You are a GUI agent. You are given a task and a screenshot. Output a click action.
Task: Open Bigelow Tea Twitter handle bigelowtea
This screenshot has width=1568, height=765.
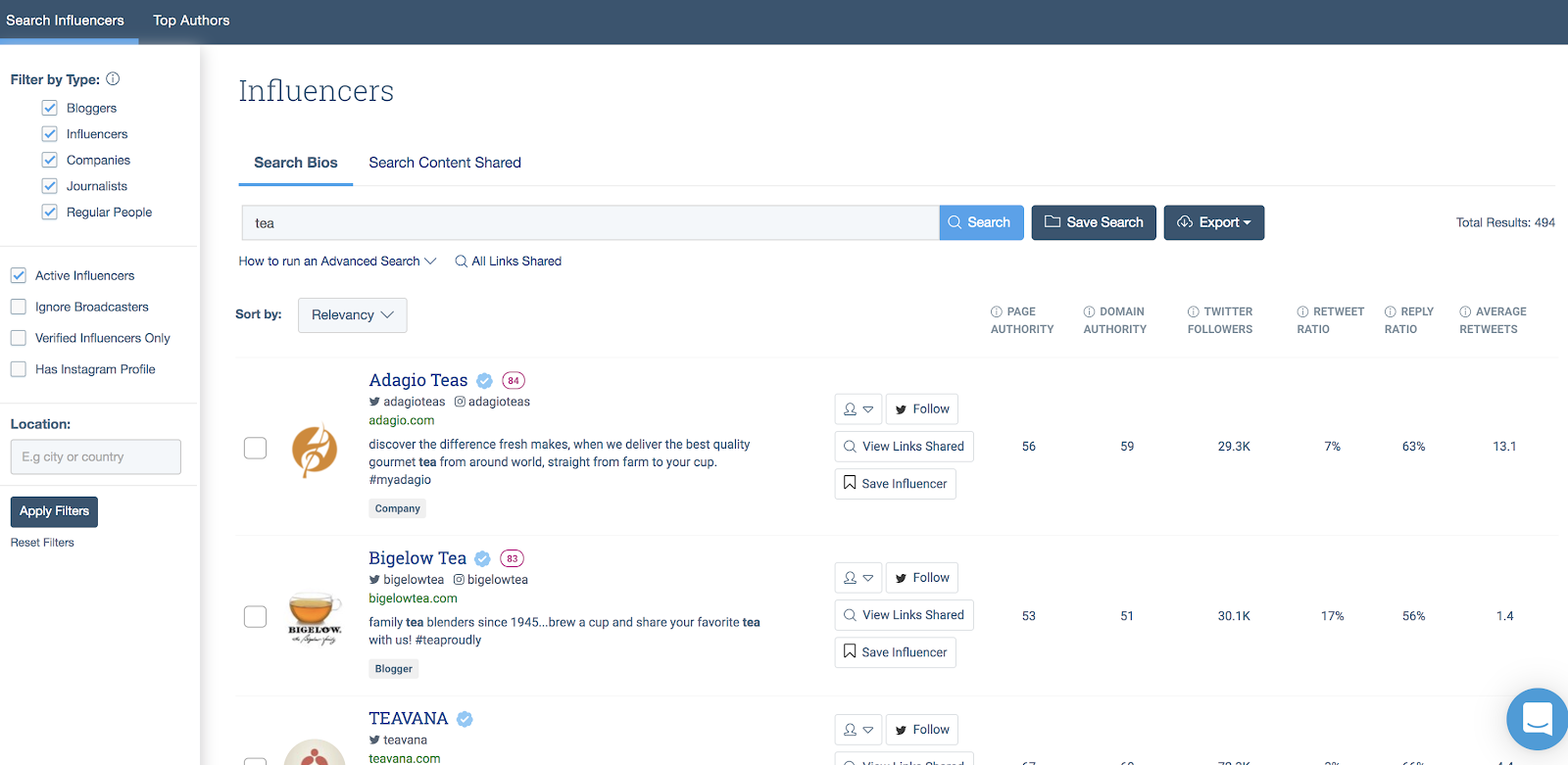point(406,580)
